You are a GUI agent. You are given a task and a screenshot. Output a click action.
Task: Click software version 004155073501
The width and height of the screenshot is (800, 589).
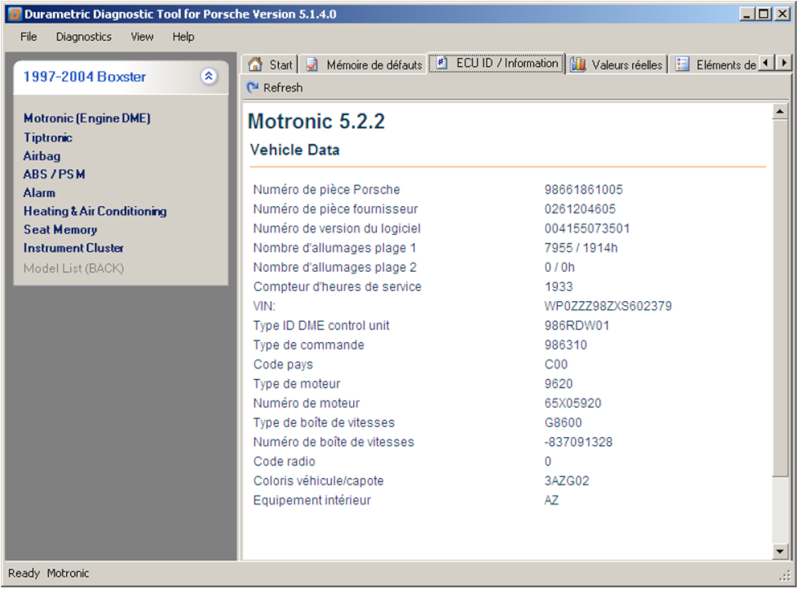point(587,229)
